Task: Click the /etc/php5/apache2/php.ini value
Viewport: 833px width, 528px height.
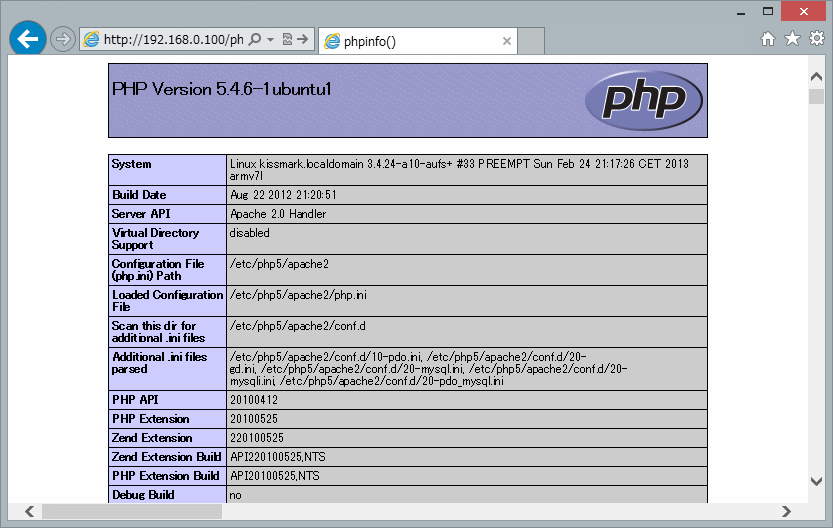Action: tap(298, 295)
